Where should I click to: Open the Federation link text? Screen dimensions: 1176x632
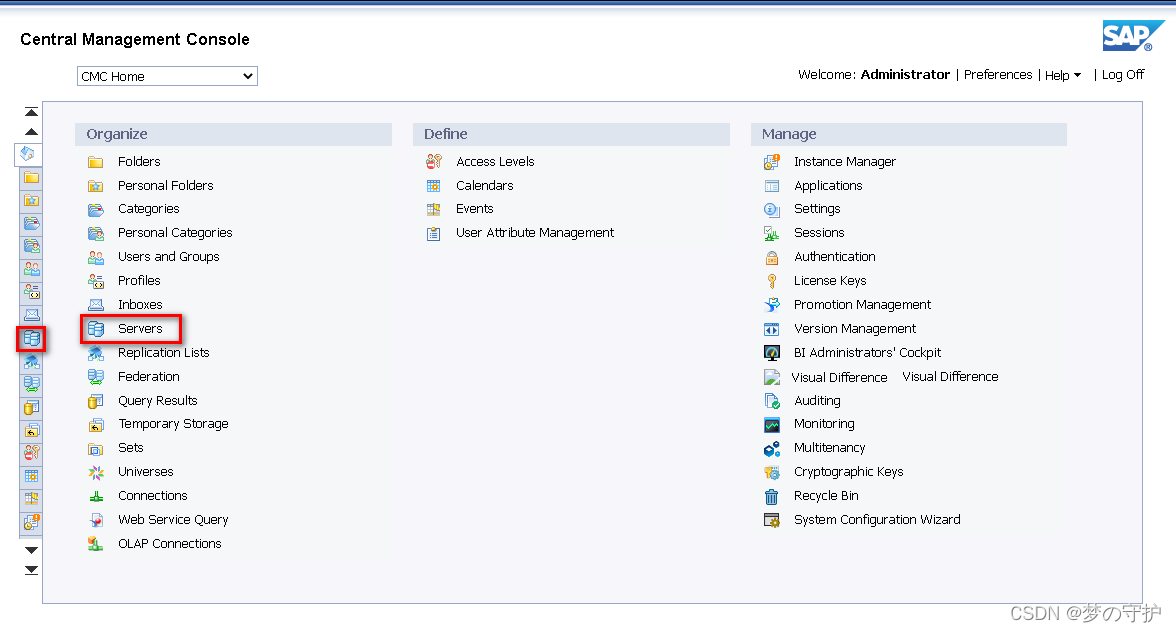[x=148, y=376]
